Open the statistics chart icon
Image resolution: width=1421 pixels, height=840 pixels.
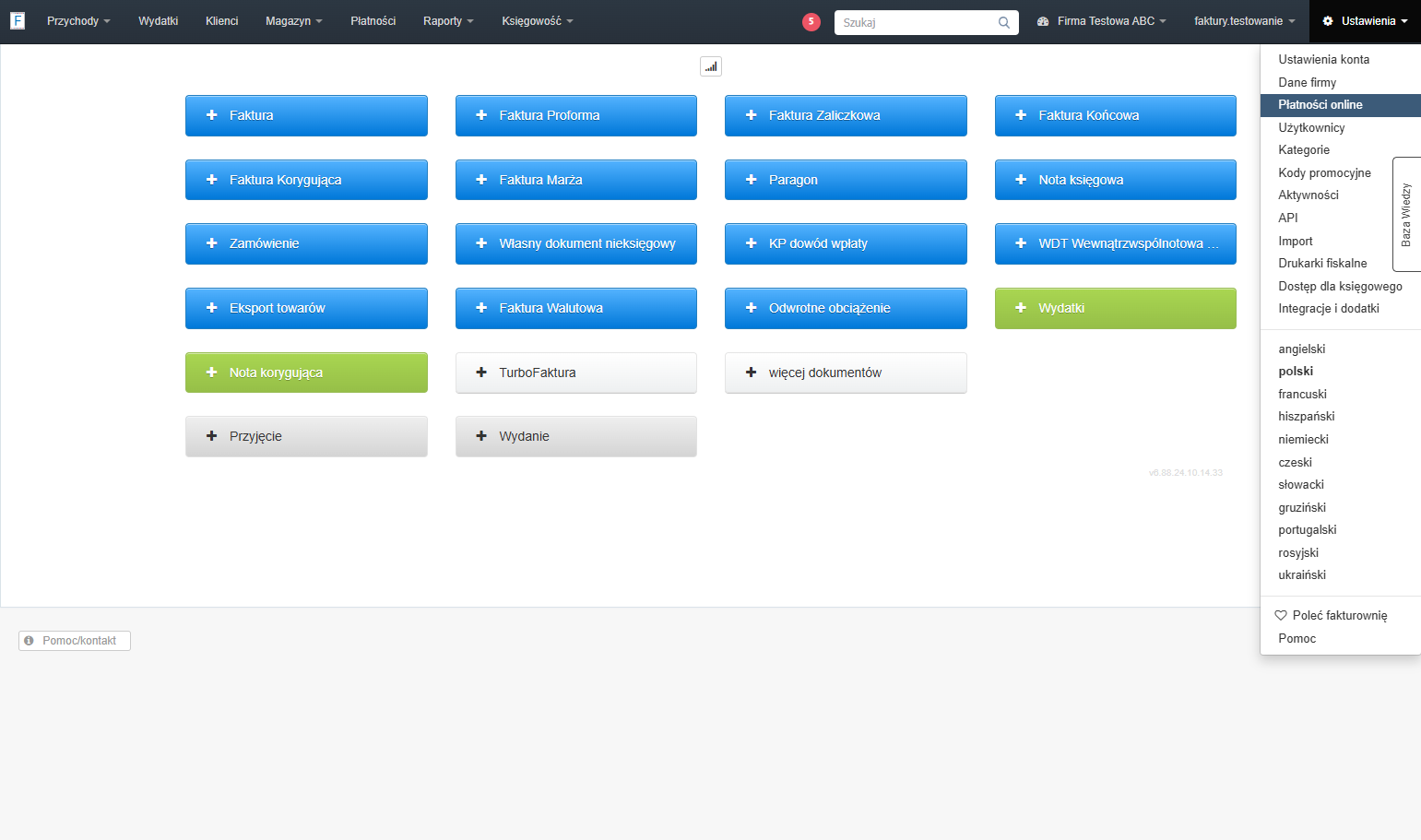coord(711,66)
